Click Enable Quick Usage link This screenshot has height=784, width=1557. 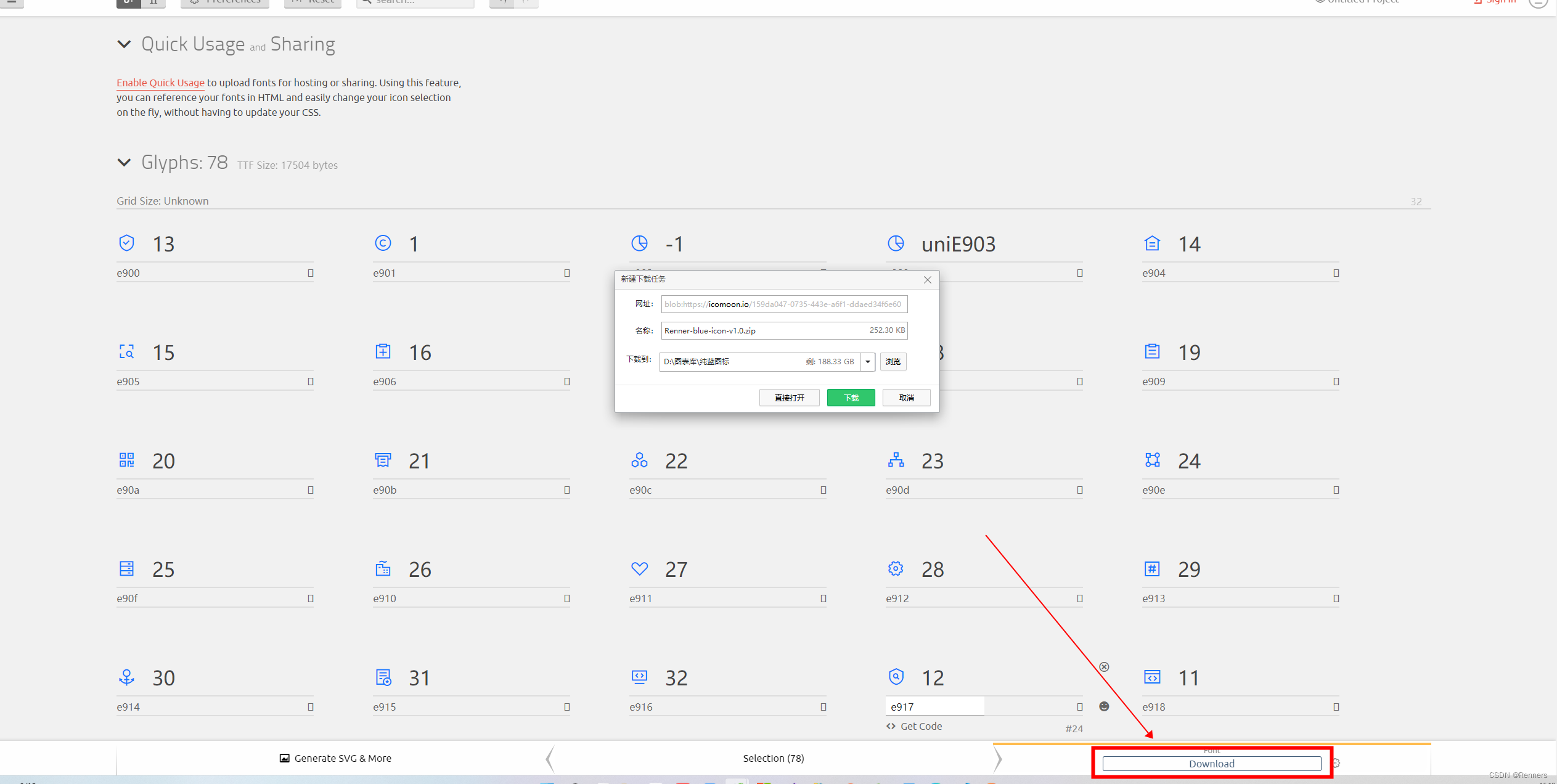coord(160,83)
